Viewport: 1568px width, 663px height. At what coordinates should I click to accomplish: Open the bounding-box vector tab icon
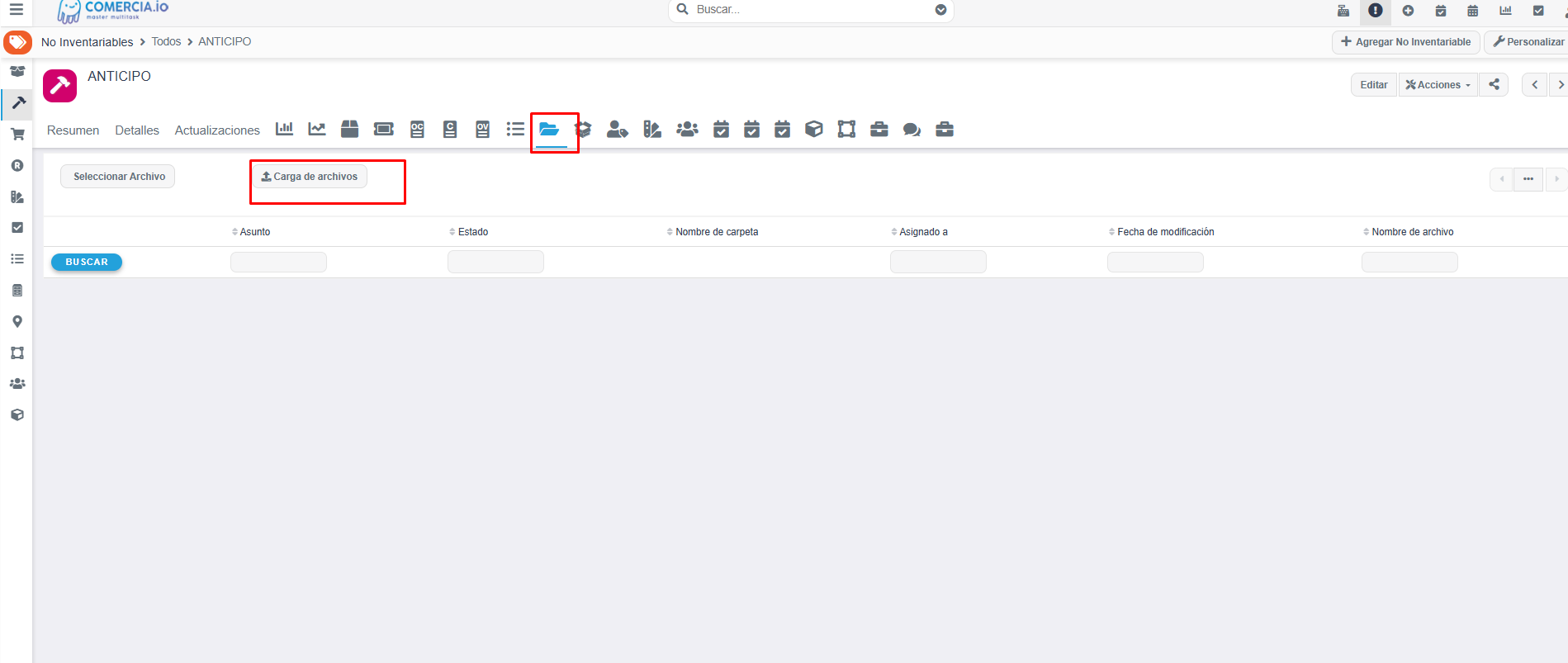(x=846, y=129)
